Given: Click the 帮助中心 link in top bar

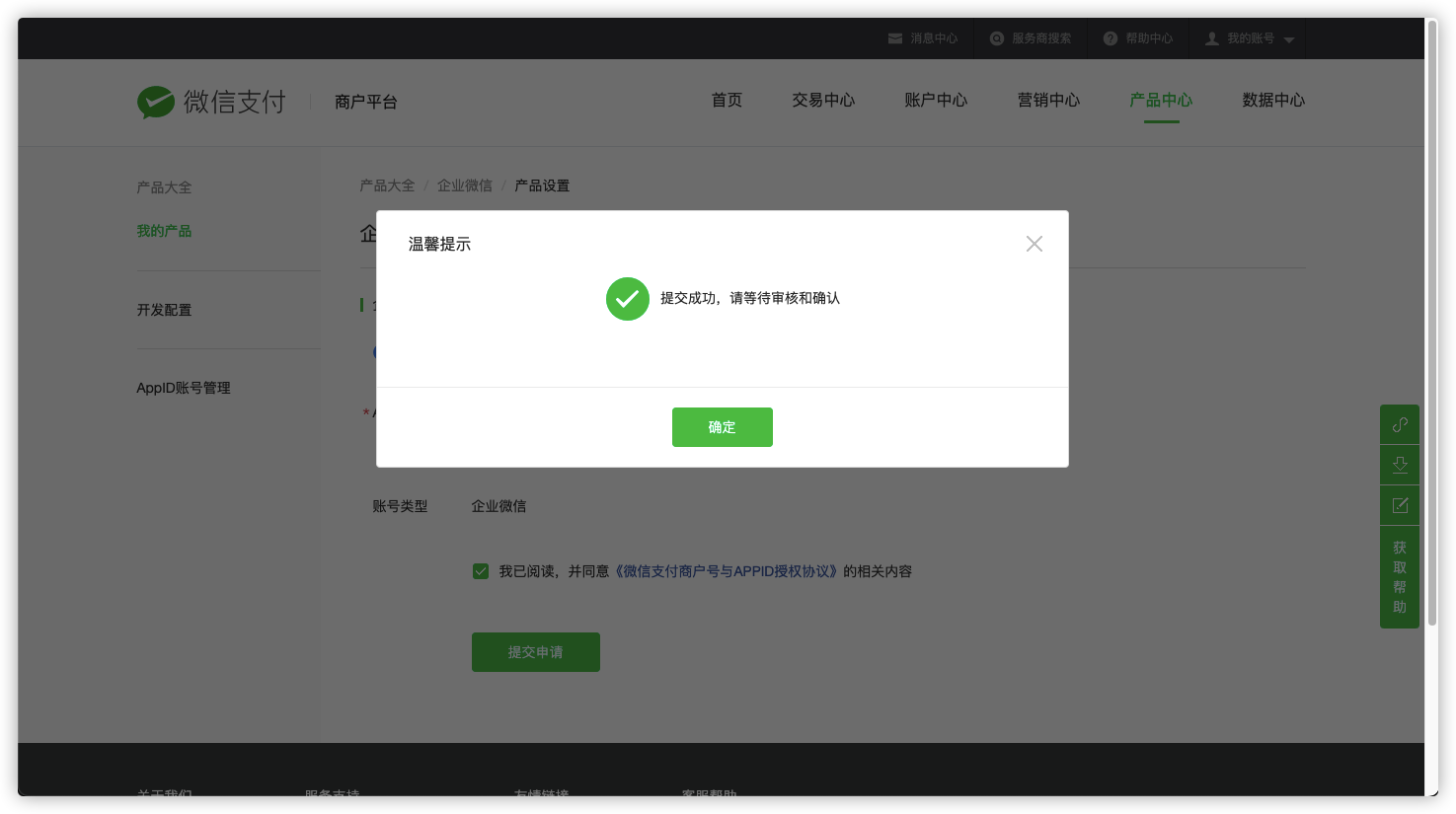Looking at the screenshot, I should [1149, 38].
